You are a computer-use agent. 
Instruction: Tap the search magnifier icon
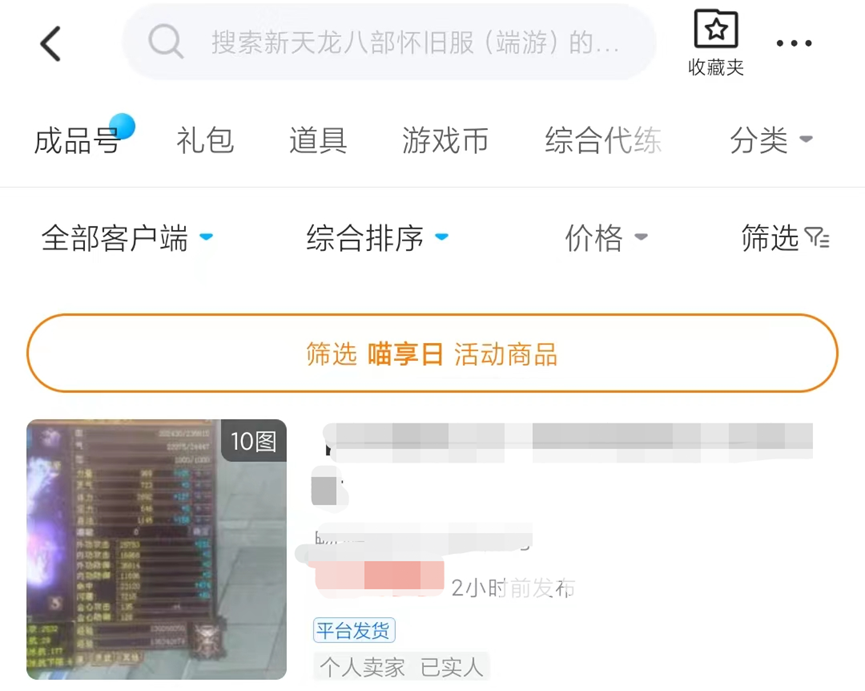tap(165, 41)
